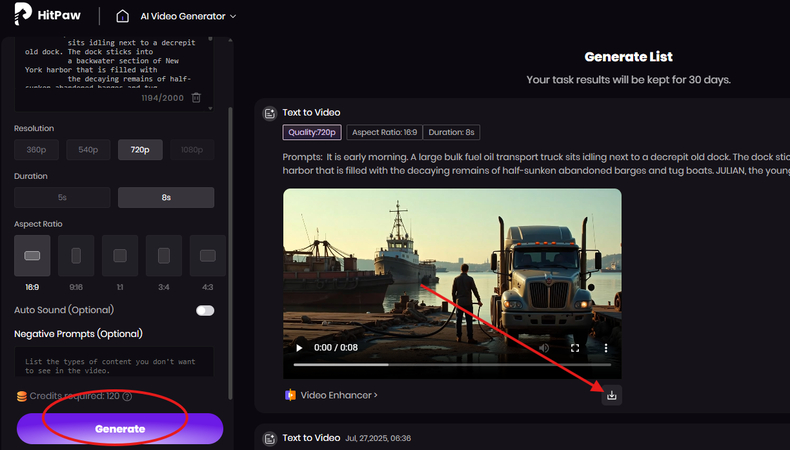Click the 0:00 / 0:08 time display
Image resolution: width=790 pixels, height=450 pixels.
(336, 348)
